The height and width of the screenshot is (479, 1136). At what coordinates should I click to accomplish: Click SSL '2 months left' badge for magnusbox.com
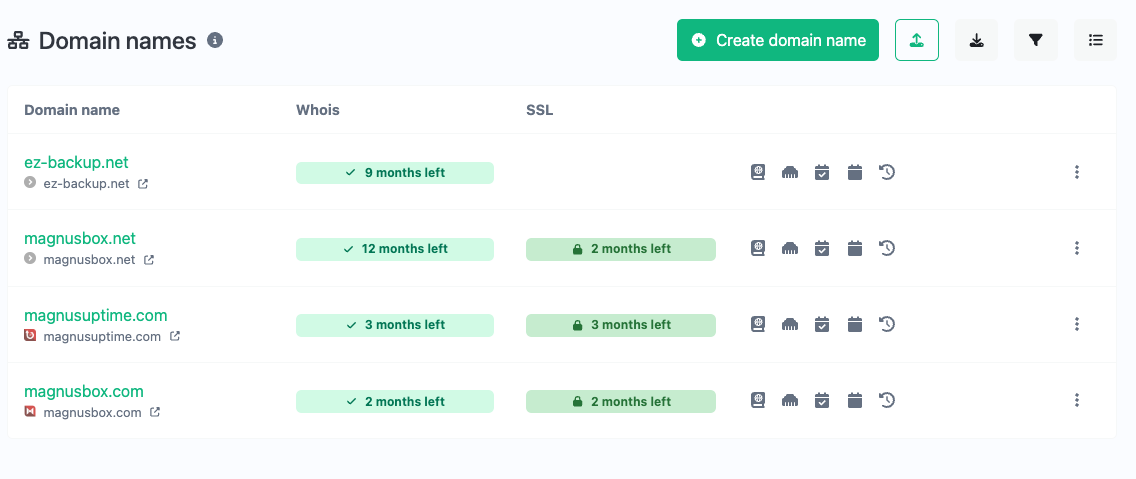[621, 401]
